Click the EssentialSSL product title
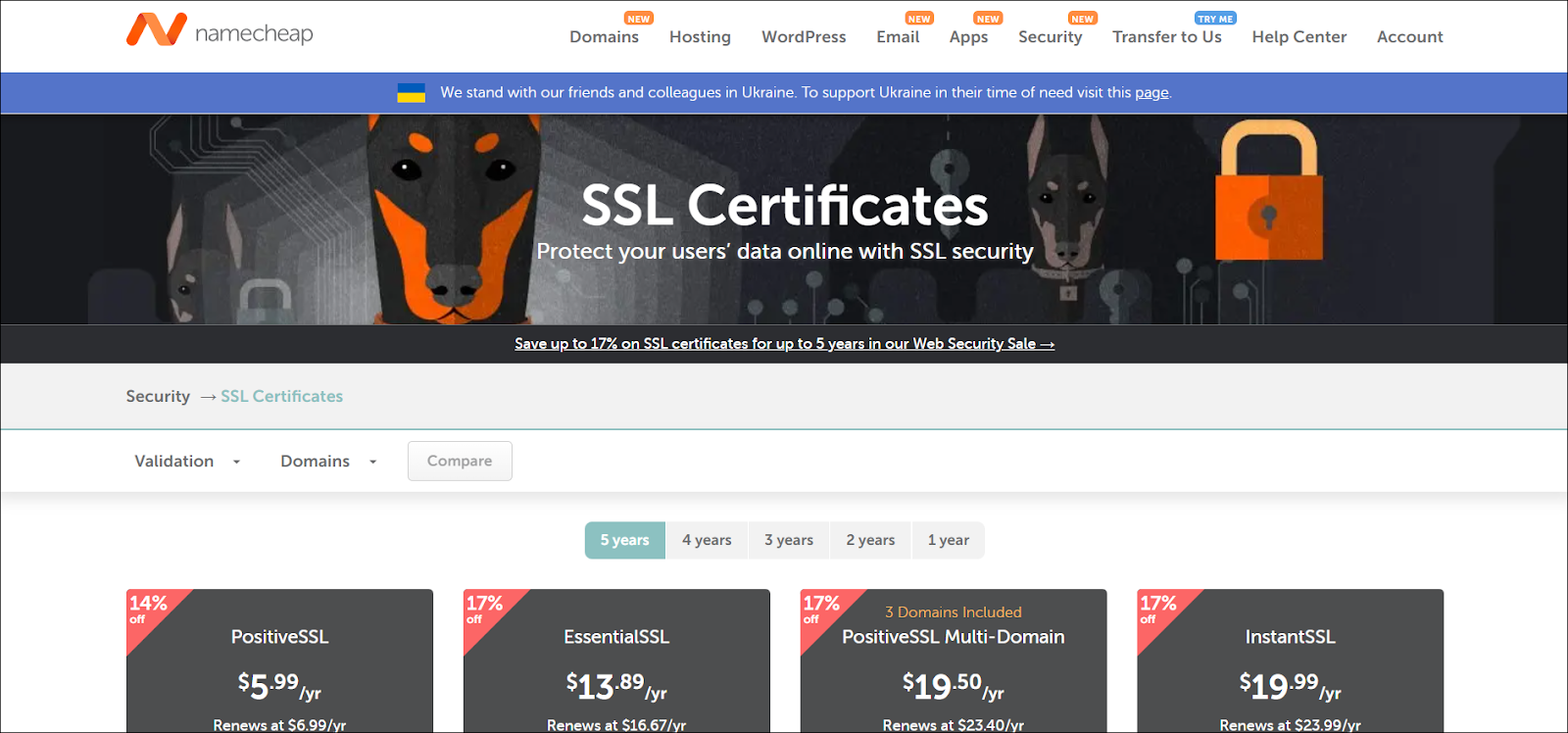 point(616,637)
